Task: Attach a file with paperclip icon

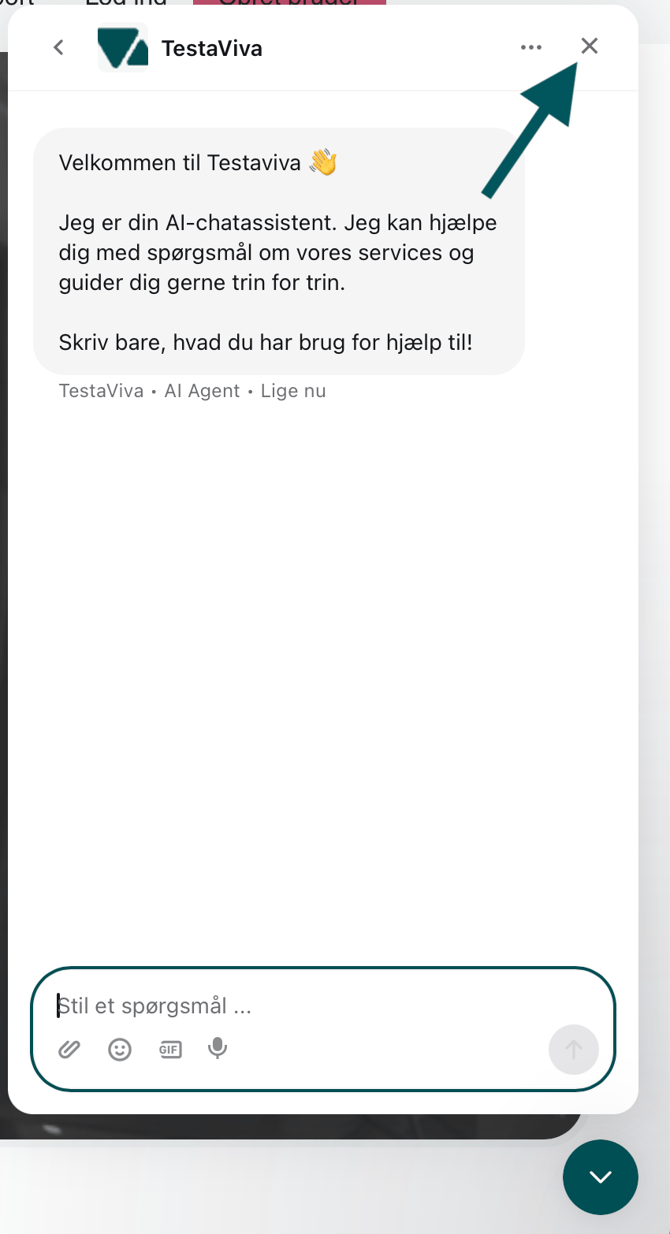Action: 69,1049
